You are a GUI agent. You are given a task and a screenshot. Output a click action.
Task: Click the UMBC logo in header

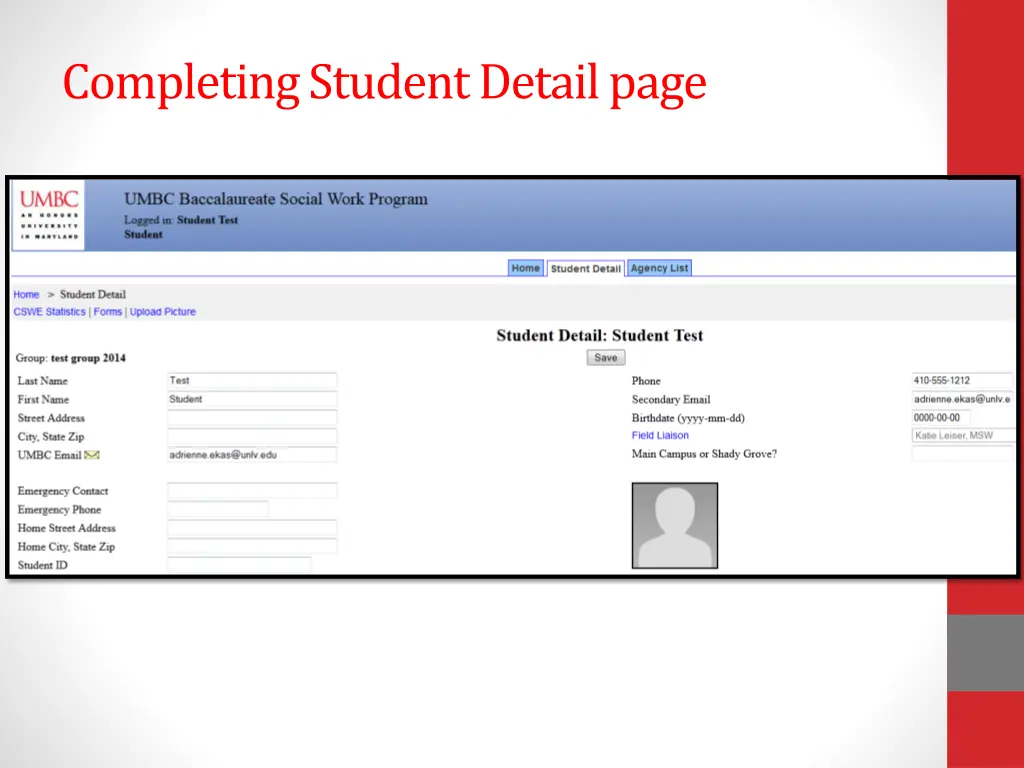[x=49, y=214]
